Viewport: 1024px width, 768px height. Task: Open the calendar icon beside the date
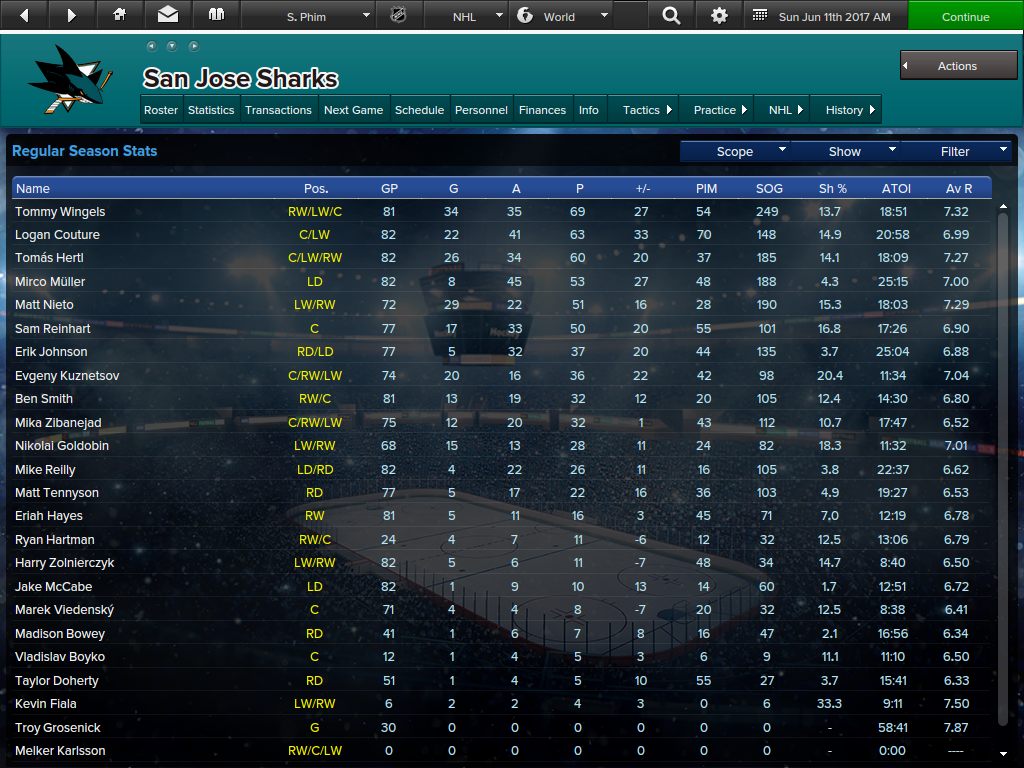[x=760, y=15]
